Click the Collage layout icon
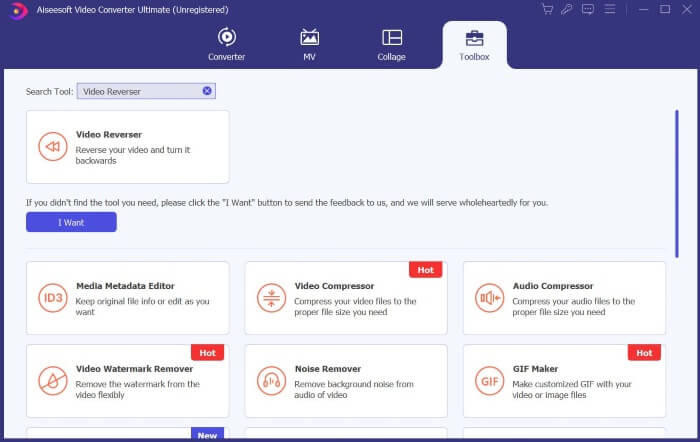700x442 pixels. [392, 37]
